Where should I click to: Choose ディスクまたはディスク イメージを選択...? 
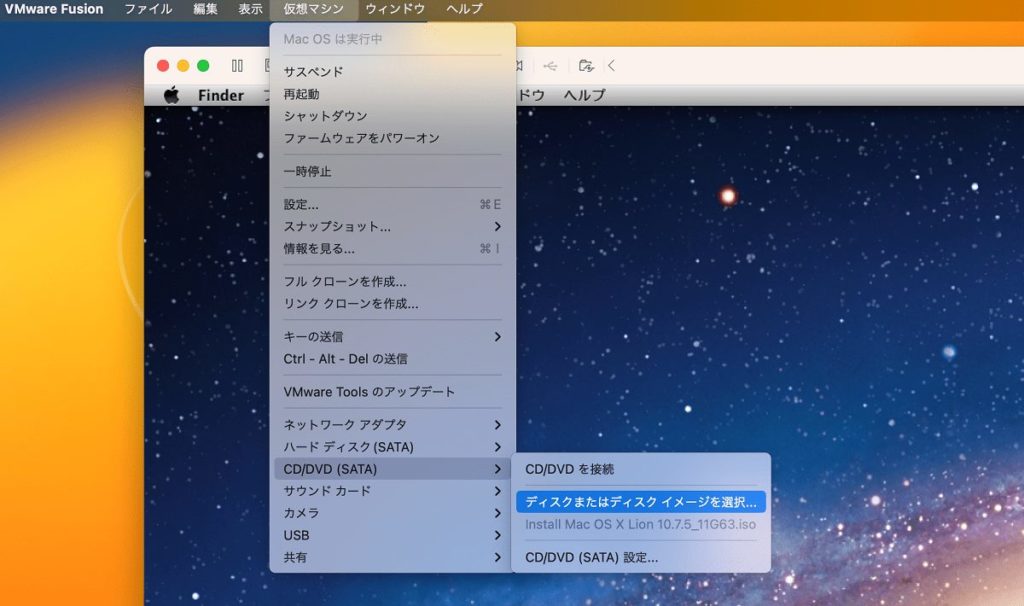click(641, 502)
